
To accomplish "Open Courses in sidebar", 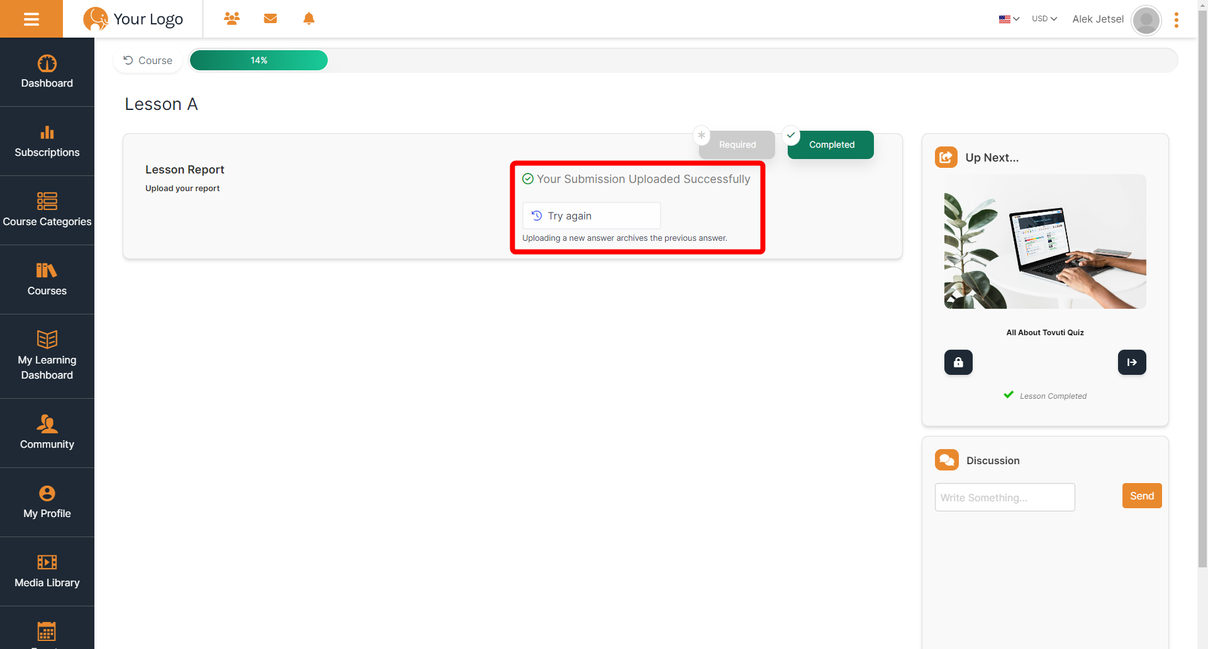I will (47, 279).
